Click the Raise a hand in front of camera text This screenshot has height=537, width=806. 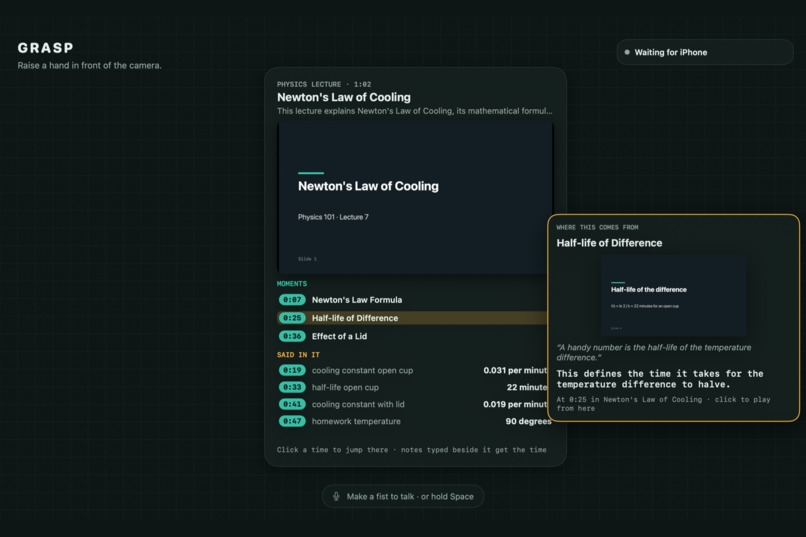pyautogui.click(x=89, y=65)
